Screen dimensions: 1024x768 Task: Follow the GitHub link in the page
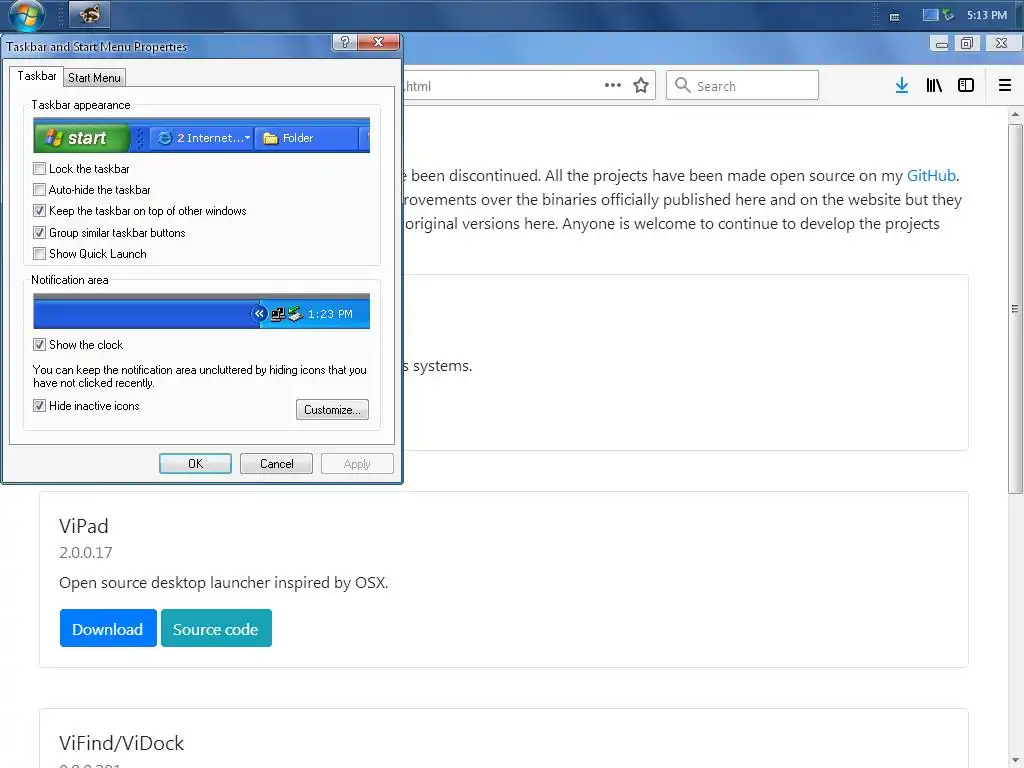(x=931, y=176)
